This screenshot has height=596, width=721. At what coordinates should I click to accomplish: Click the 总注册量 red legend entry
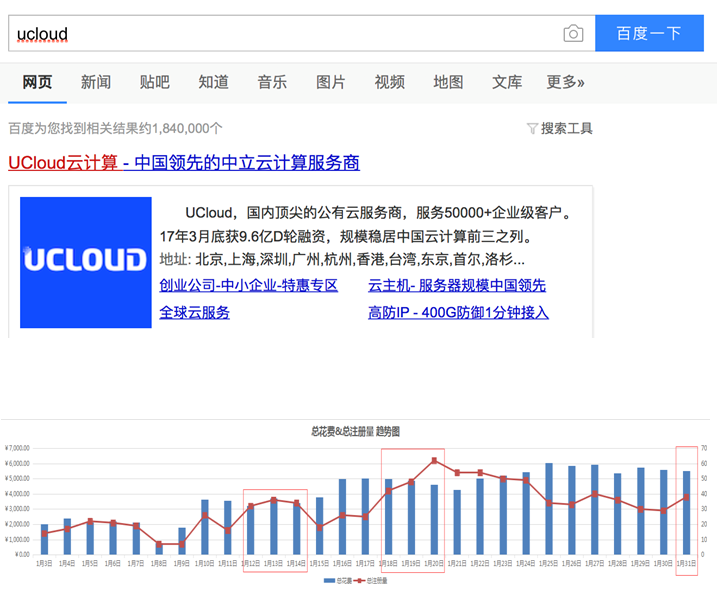point(371,581)
